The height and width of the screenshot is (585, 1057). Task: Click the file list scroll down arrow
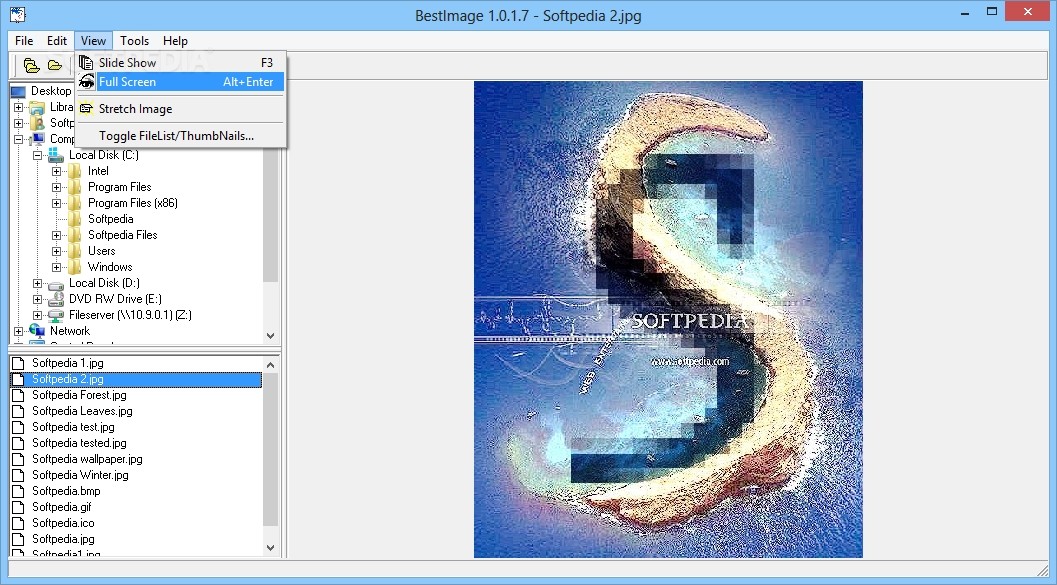click(270, 548)
